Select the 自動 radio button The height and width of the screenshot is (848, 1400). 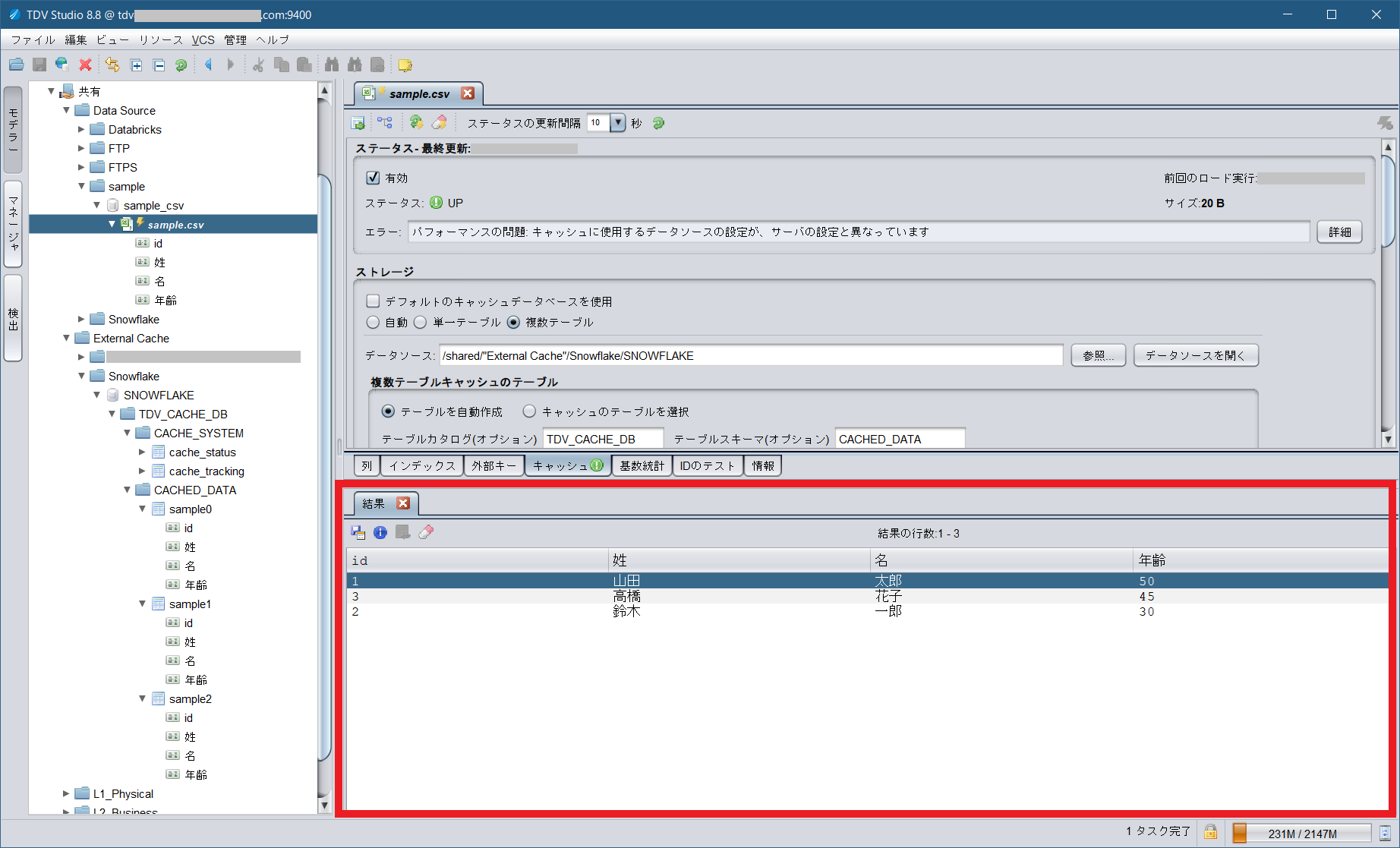point(373,322)
